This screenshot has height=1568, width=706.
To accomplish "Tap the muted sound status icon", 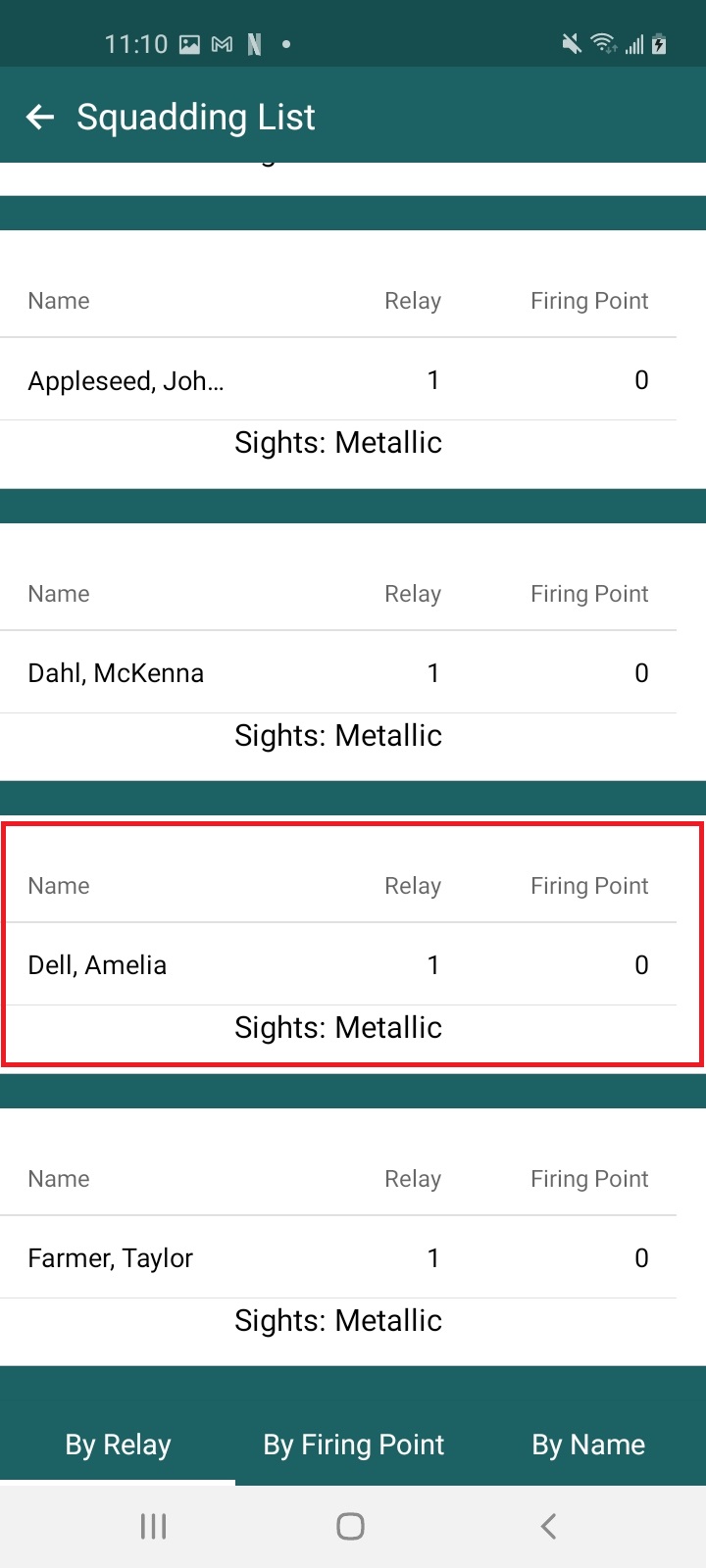I will [x=571, y=43].
